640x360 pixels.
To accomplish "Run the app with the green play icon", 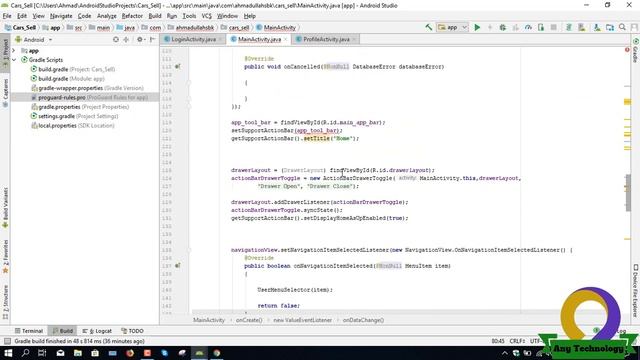I will (477, 27).
